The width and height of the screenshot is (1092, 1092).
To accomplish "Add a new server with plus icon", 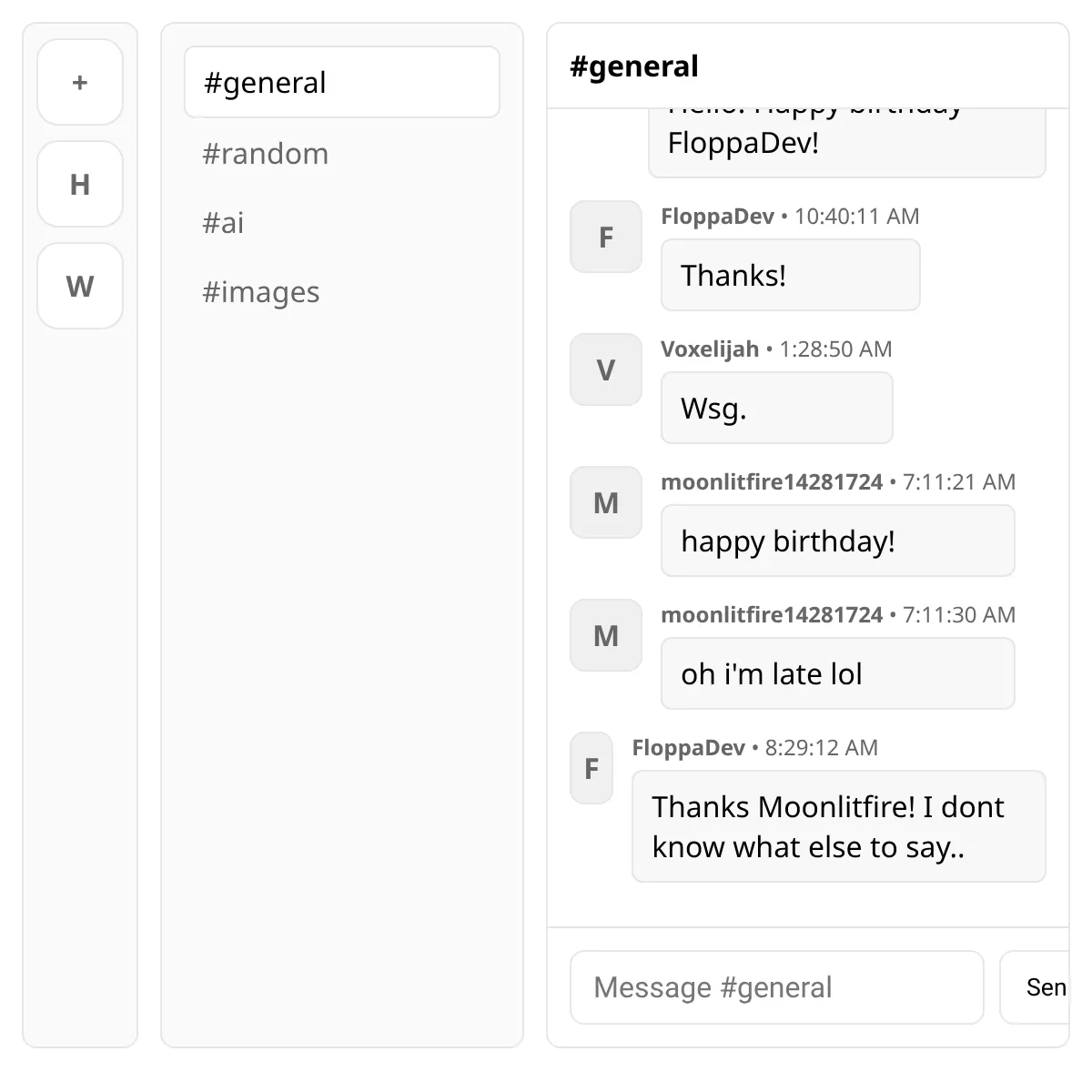I will pyautogui.click(x=80, y=82).
